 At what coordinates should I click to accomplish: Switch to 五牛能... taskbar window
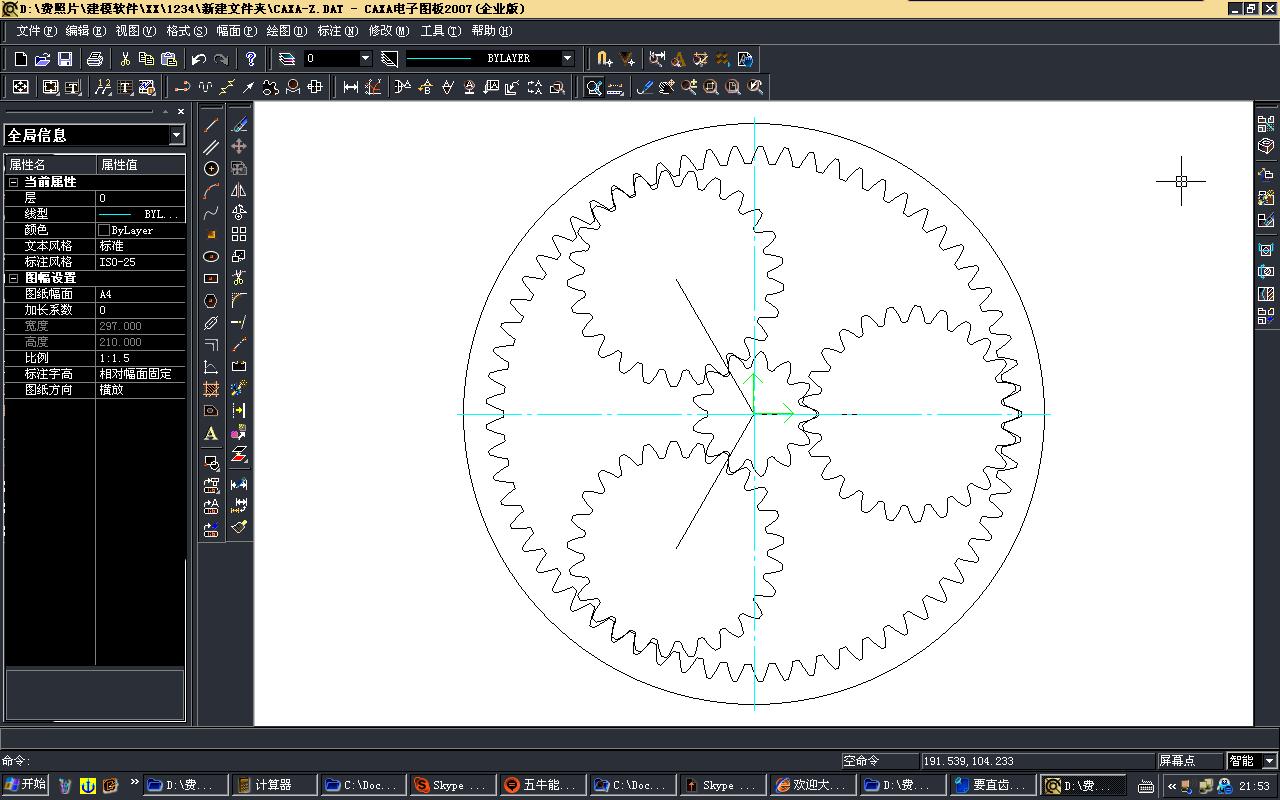tap(541, 785)
